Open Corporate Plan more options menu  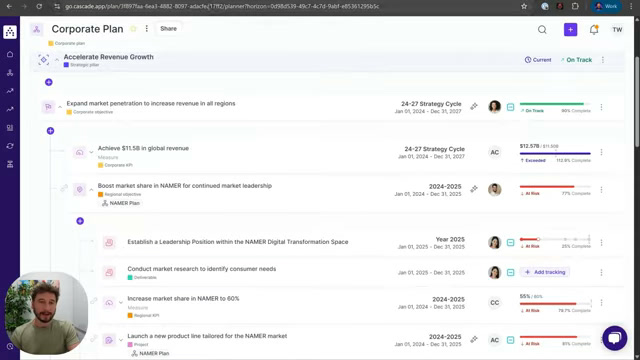tap(147, 29)
